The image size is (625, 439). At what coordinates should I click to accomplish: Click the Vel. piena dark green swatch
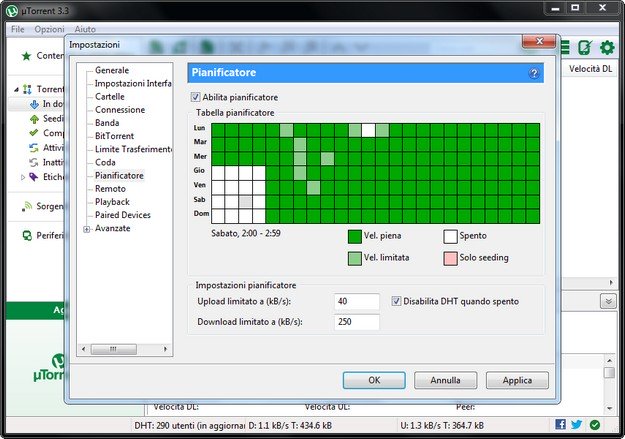click(355, 236)
